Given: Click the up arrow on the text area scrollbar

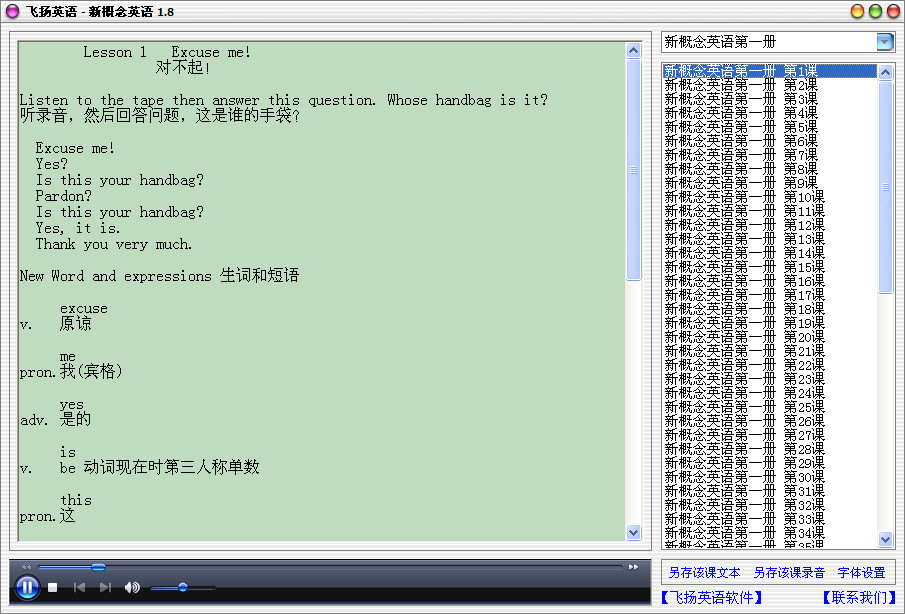Looking at the screenshot, I should (x=633, y=47).
